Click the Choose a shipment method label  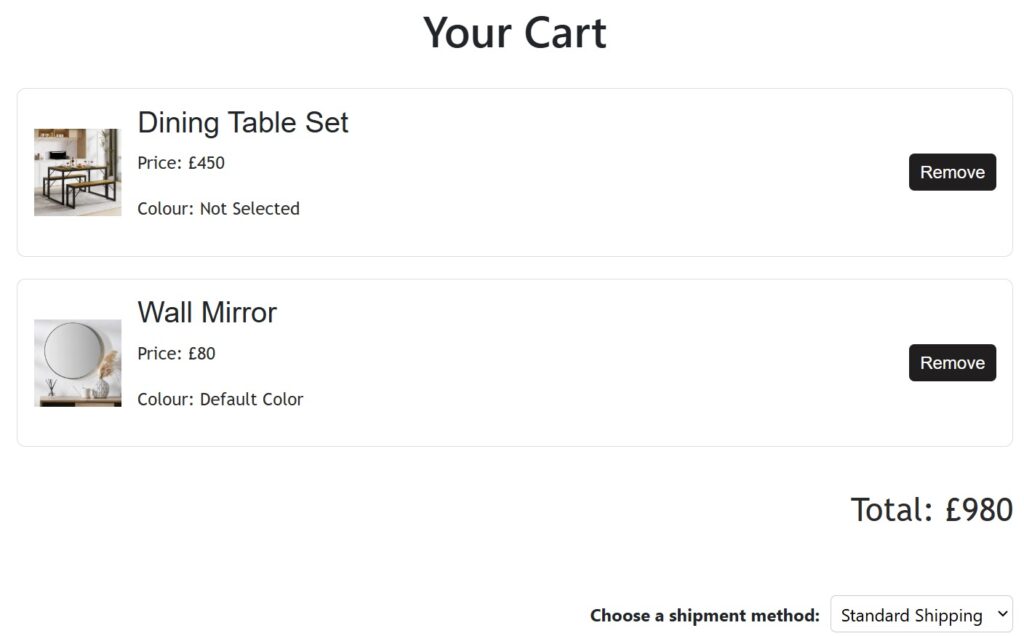coord(704,615)
